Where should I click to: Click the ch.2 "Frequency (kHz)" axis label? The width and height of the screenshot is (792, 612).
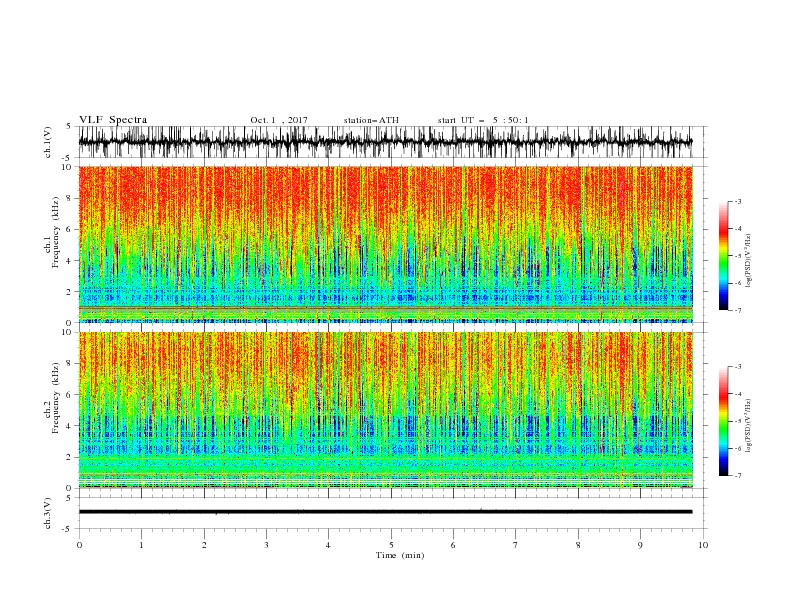[54, 398]
